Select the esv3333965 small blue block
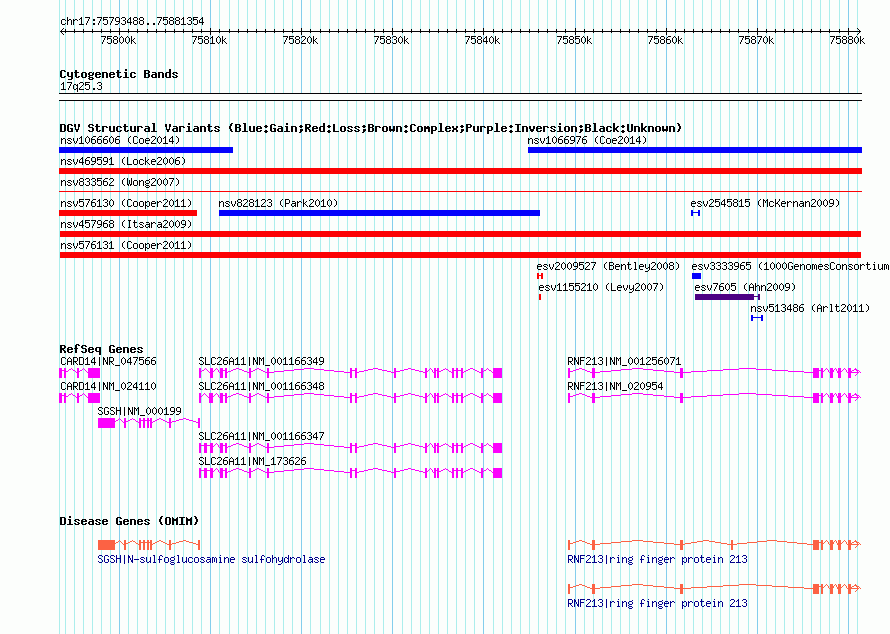Image resolution: width=890 pixels, height=634 pixels. pyautogui.click(x=696, y=276)
